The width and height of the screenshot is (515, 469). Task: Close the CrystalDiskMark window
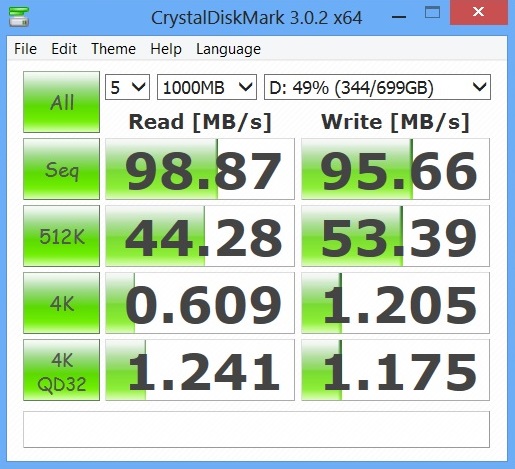(479, 12)
